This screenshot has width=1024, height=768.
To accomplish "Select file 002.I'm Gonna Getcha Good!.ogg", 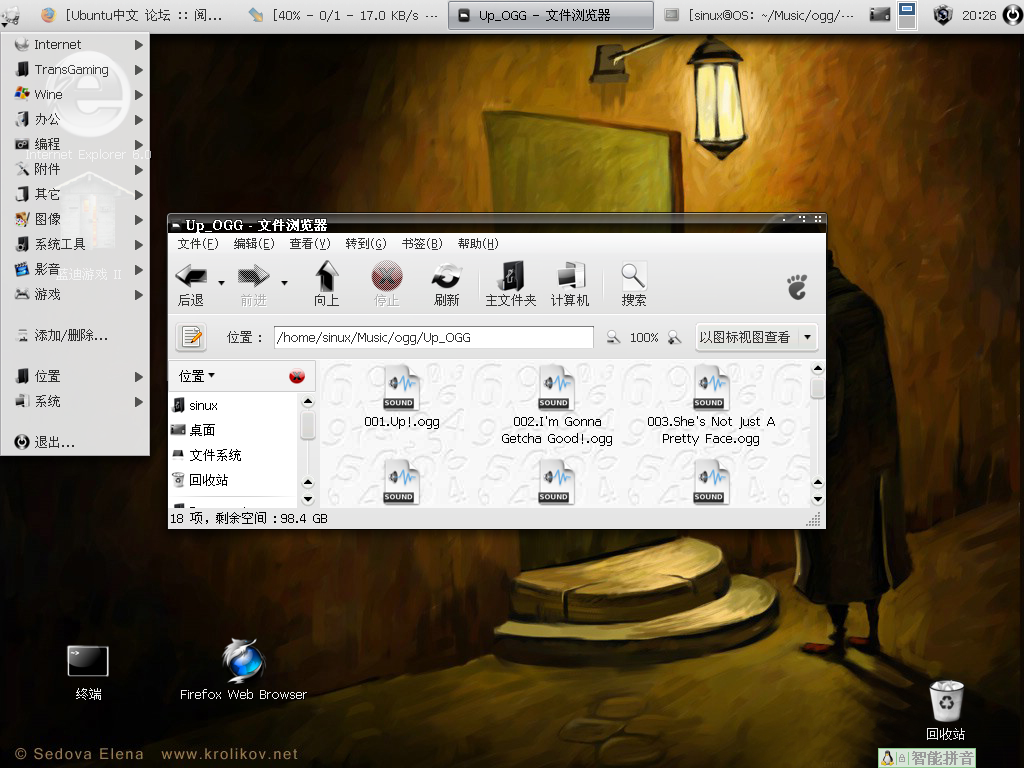I will pos(556,405).
